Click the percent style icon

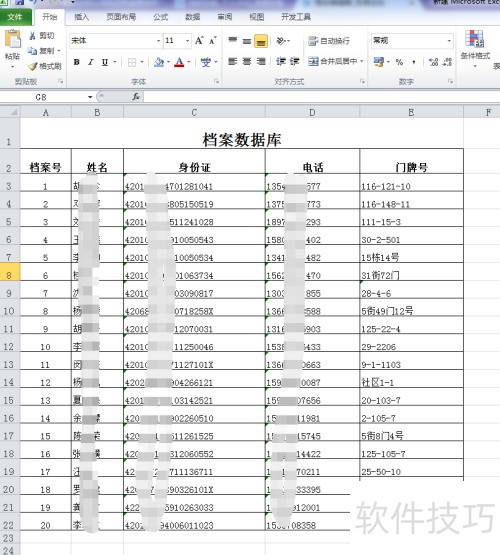[x=400, y=62]
